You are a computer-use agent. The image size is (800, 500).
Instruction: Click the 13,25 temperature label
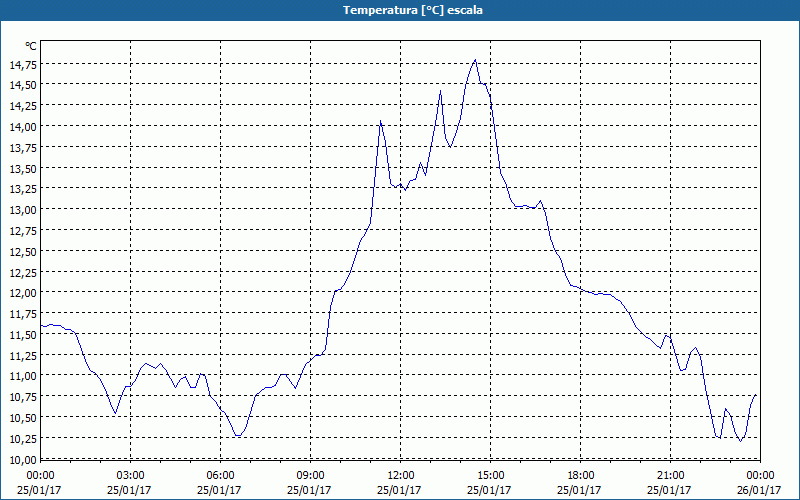point(23,189)
